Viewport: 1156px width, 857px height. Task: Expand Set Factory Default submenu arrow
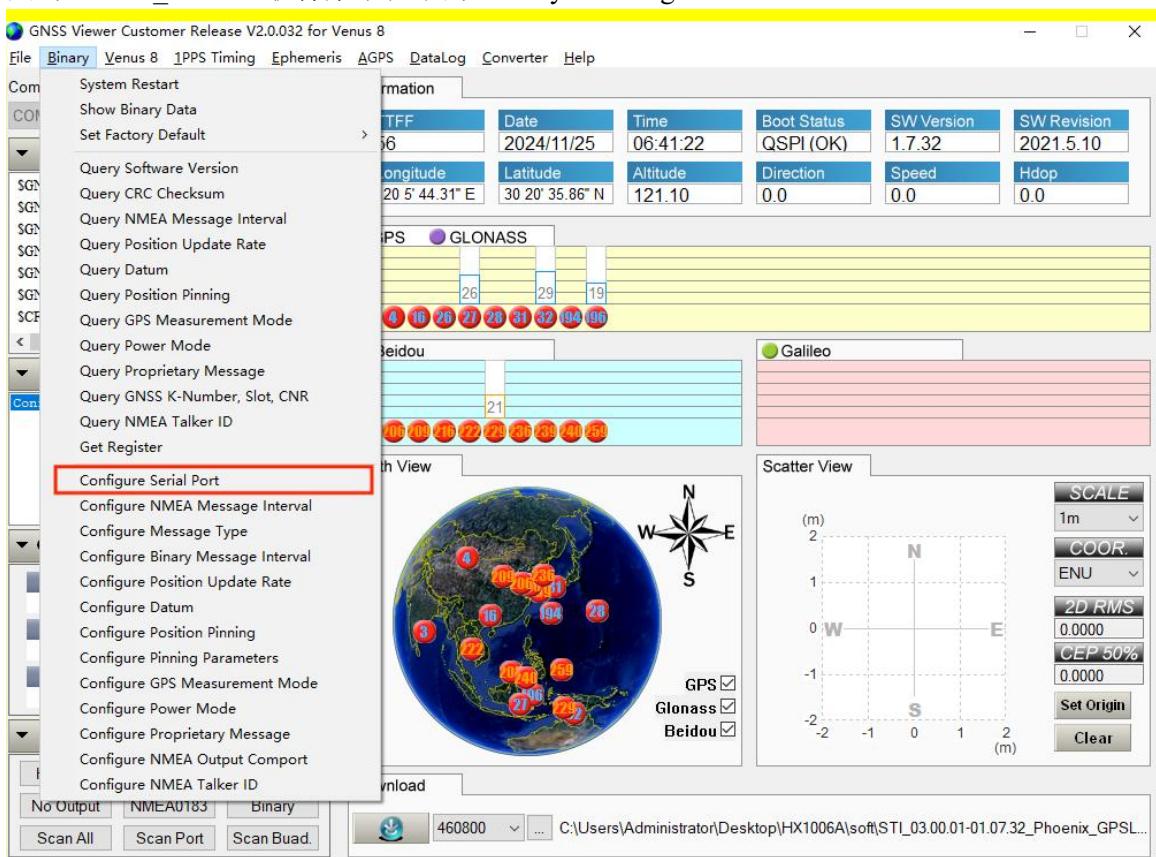364,134
